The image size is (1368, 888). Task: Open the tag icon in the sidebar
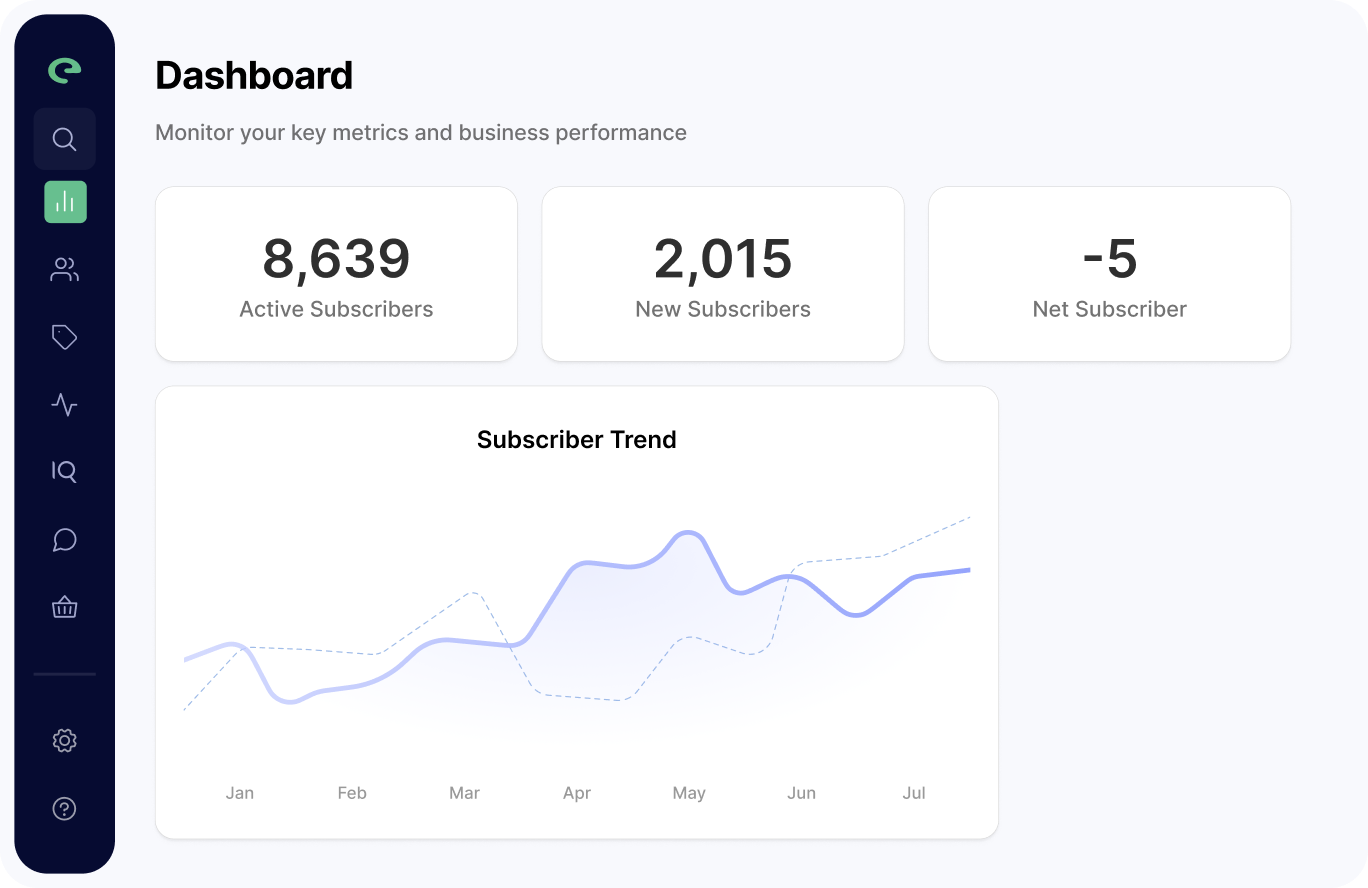pos(65,337)
